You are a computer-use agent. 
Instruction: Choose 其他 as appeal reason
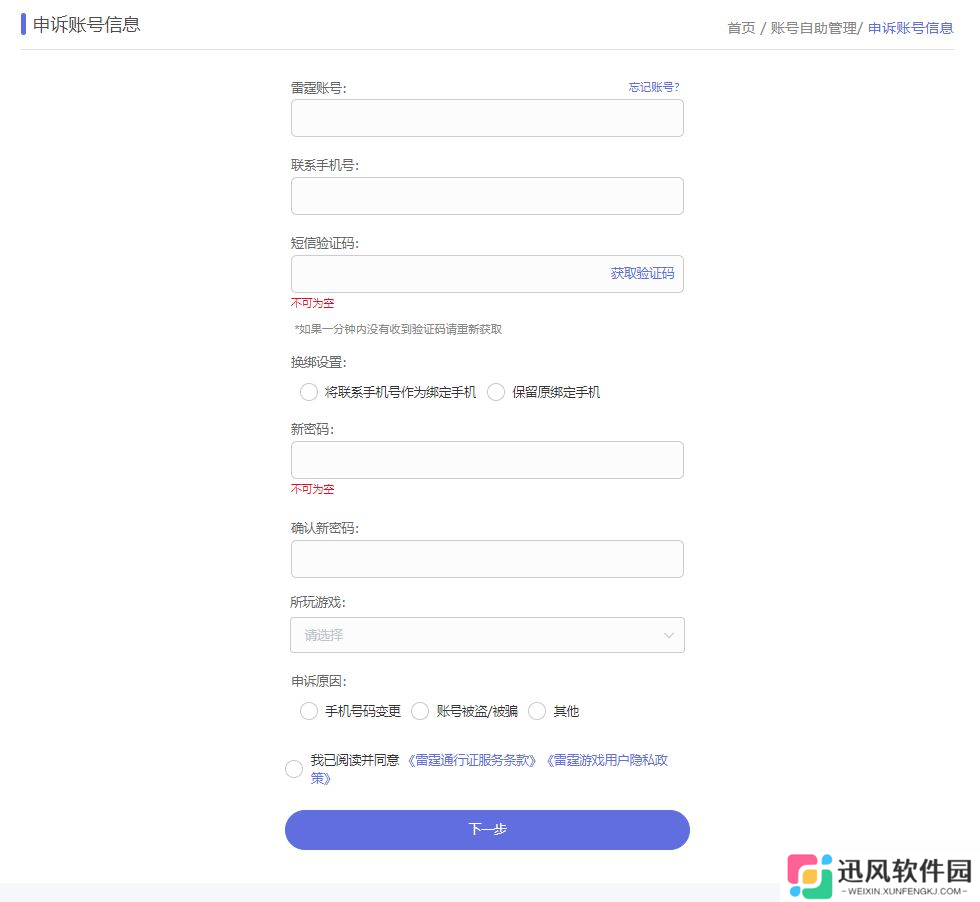(537, 711)
